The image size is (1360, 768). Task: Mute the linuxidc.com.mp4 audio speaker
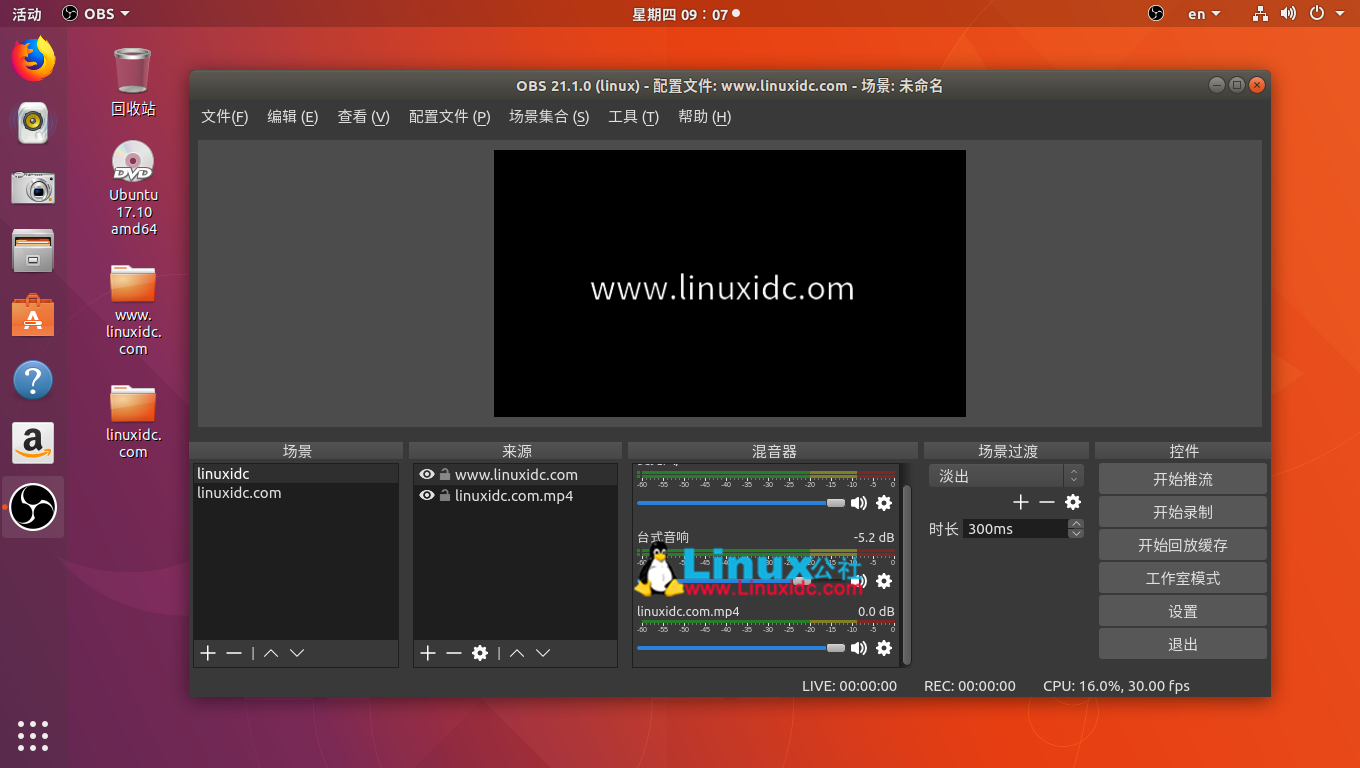pyautogui.click(x=859, y=648)
